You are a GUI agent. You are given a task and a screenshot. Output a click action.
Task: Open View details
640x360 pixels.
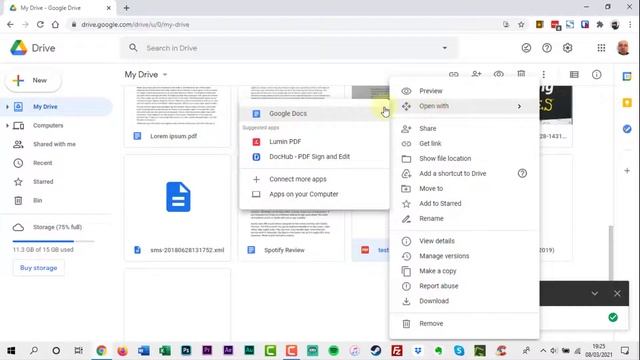pos(464,241)
